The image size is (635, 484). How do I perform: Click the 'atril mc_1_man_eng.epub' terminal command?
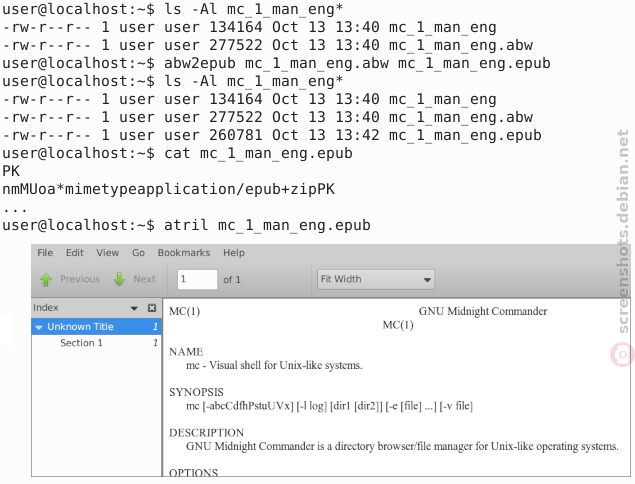coord(267,225)
